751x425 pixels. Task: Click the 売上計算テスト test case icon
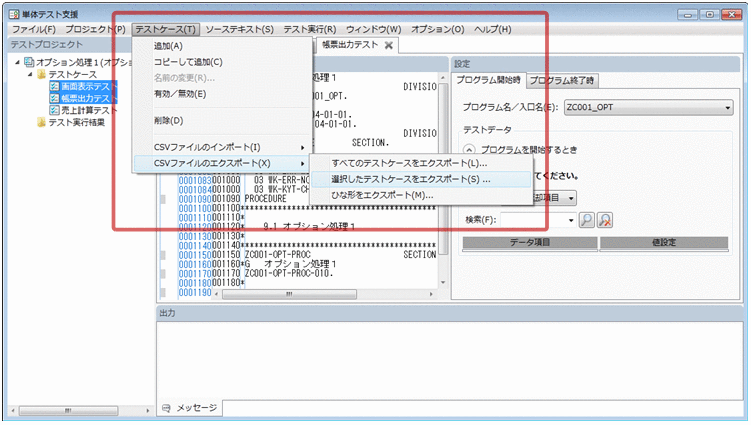coord(54,110)
